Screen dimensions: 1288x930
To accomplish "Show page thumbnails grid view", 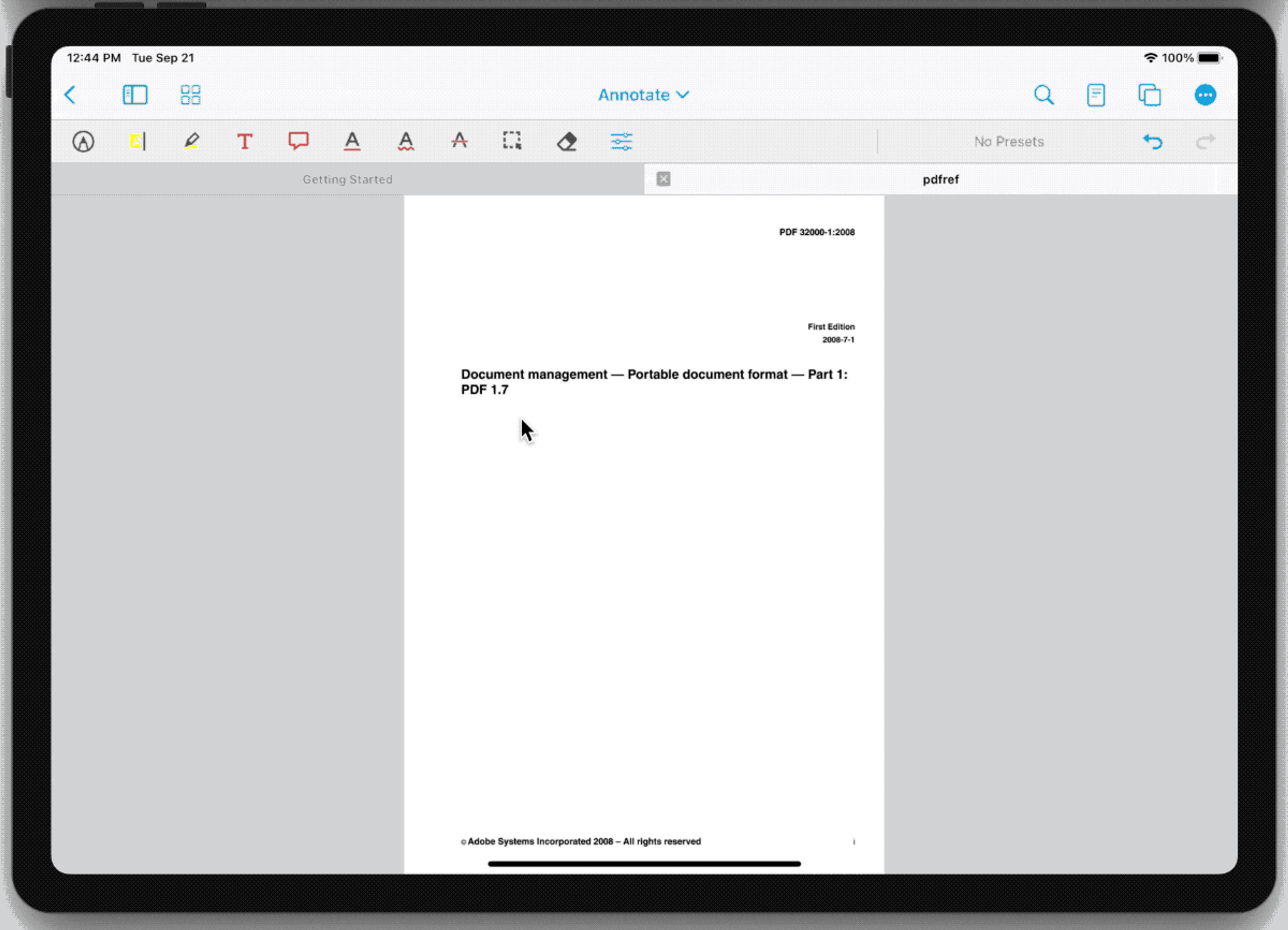I will point(190,95).
